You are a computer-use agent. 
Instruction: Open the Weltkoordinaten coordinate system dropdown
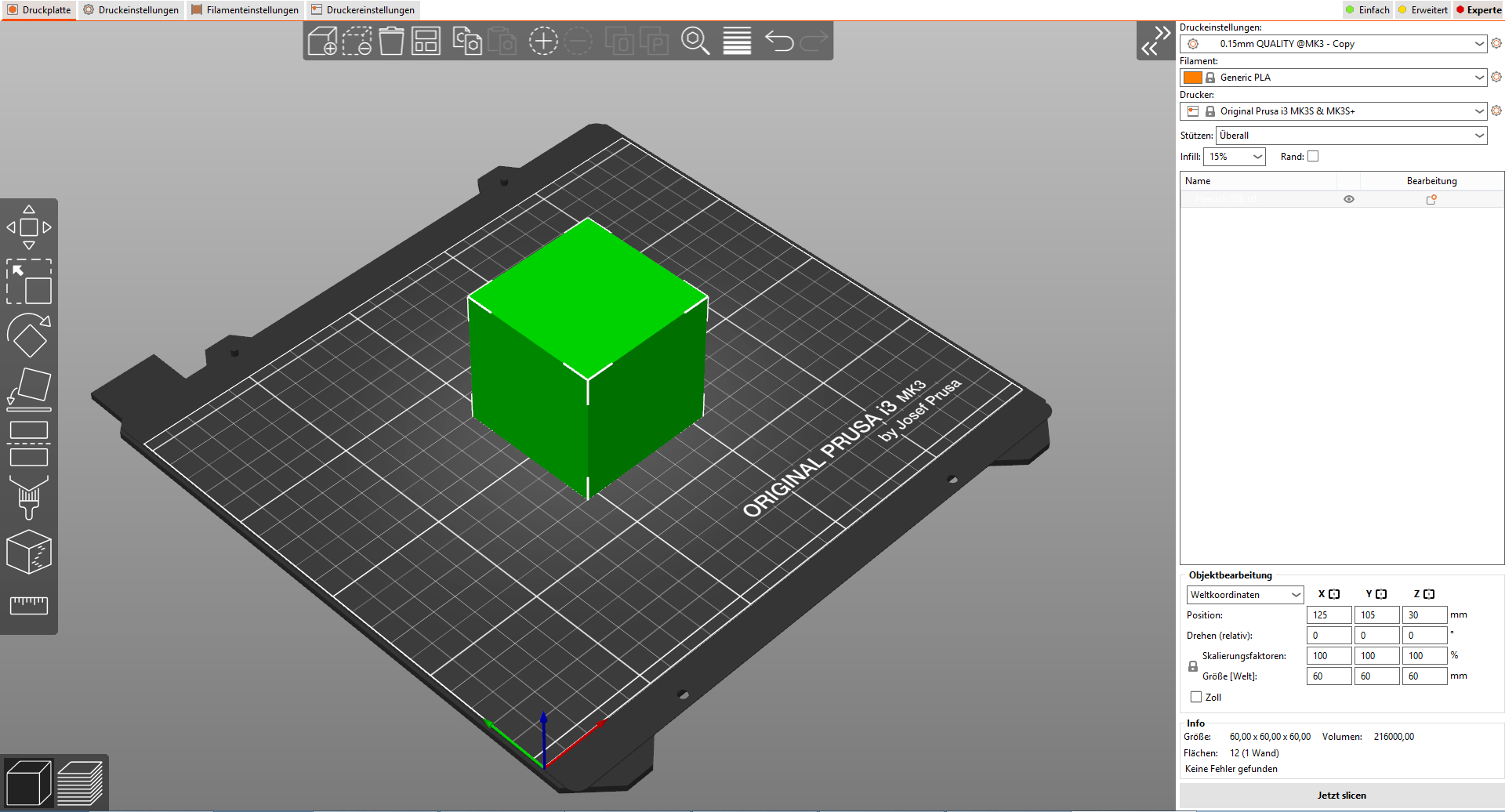tap(1245, 595)
